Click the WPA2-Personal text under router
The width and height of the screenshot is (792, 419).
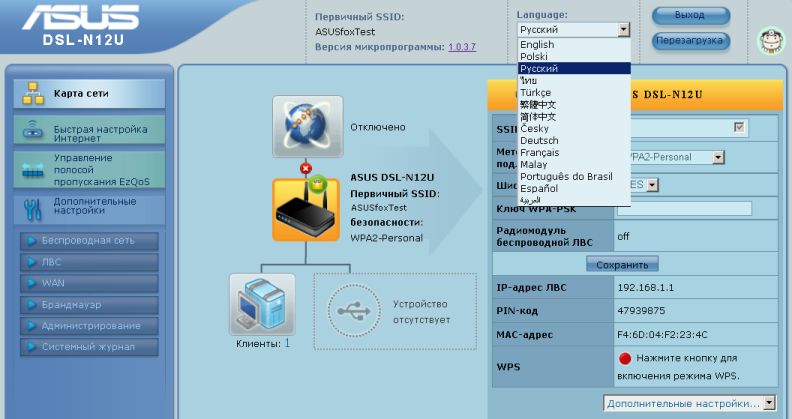386,238
